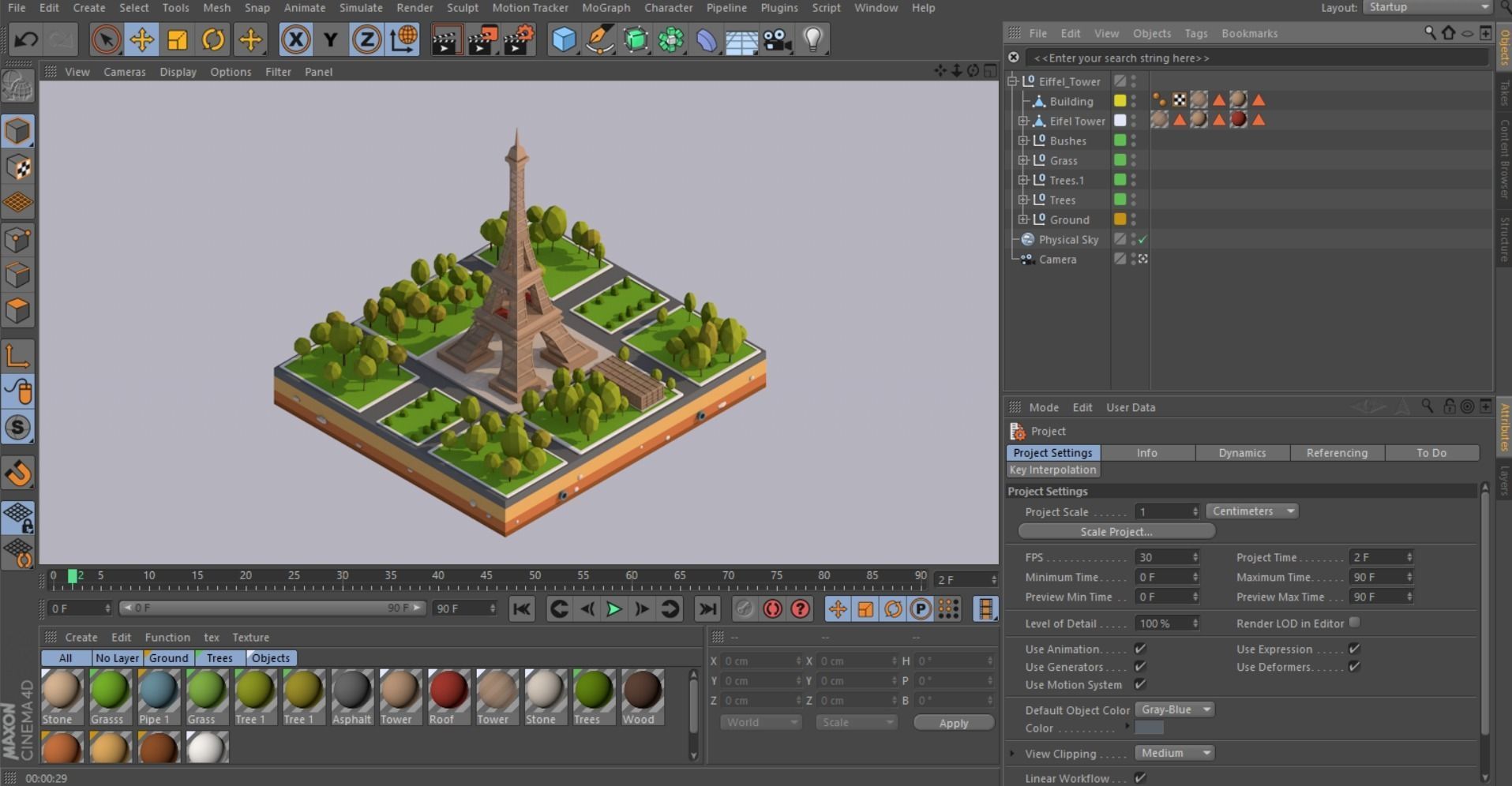Filter materials by Ground layer
1512x786 pixels.
[168, 657]
